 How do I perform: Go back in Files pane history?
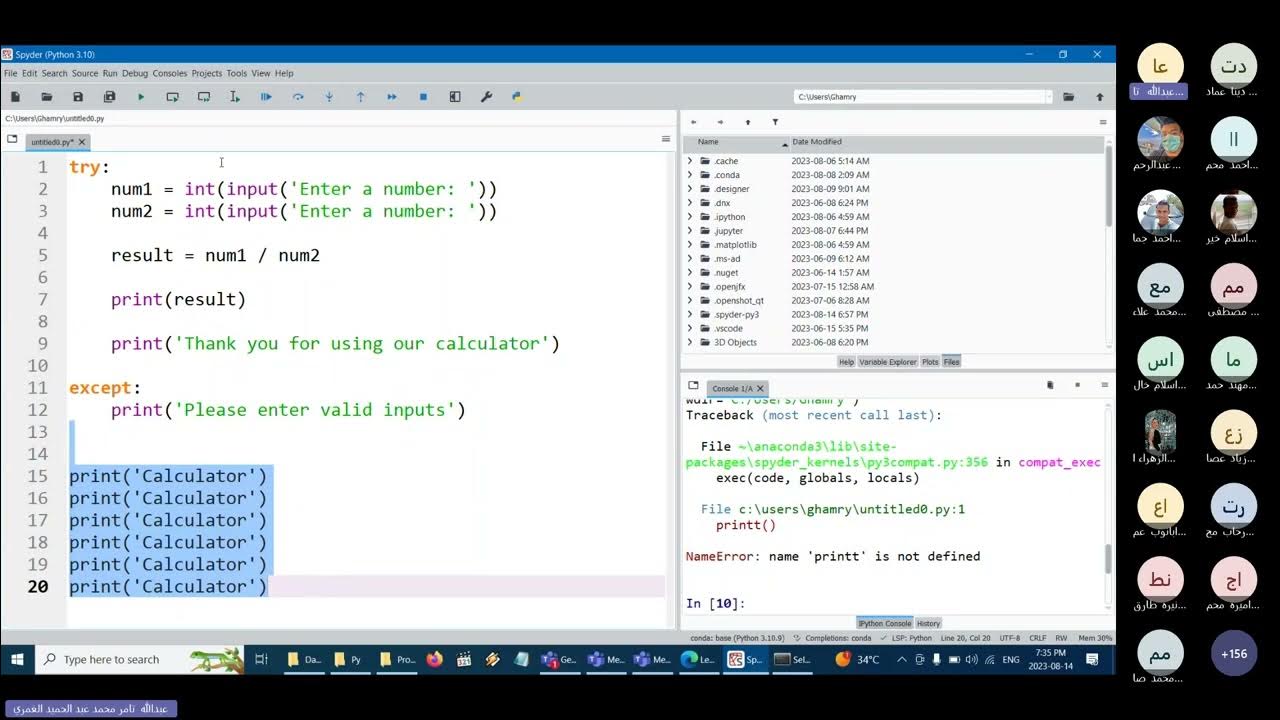click(x=694, y=122)
